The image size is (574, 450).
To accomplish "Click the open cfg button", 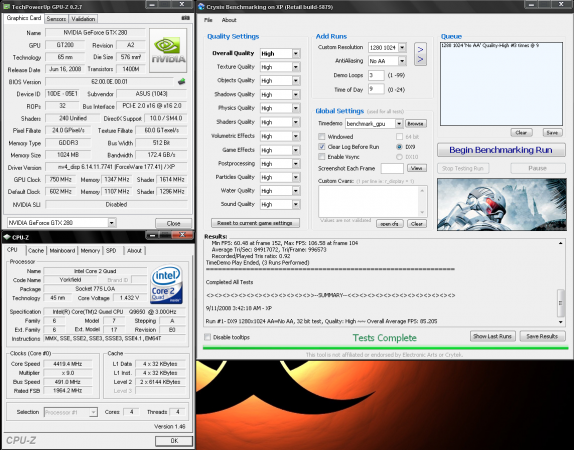I will pyautogui.click(x=390, y=224).
